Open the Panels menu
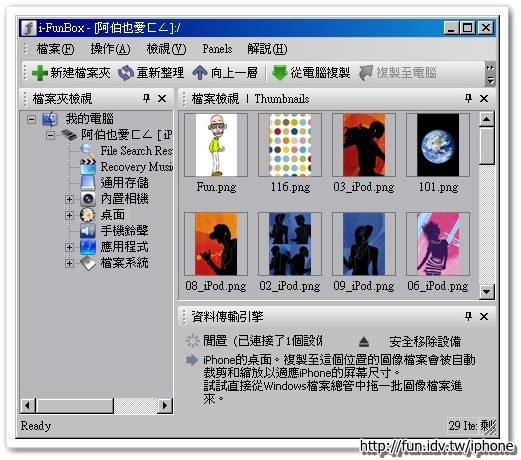 coord(217,49)
